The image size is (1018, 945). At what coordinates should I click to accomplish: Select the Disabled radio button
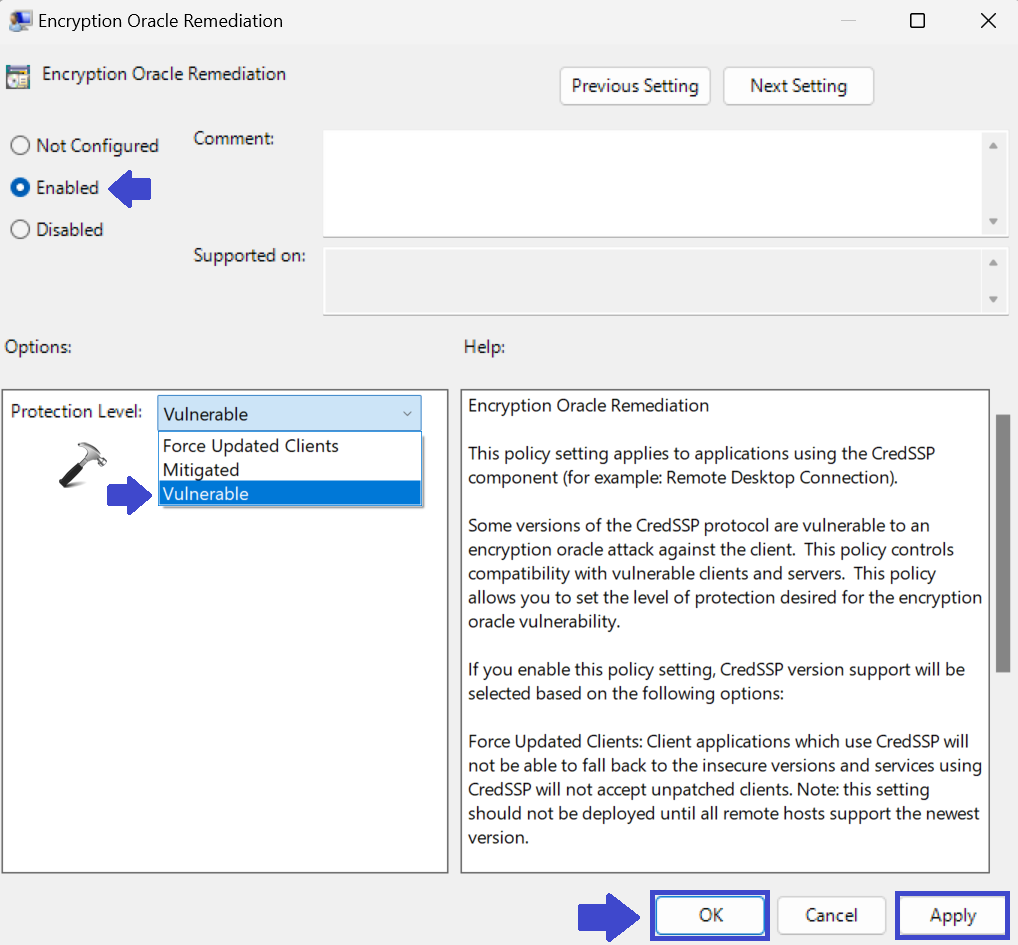[20, 230]
